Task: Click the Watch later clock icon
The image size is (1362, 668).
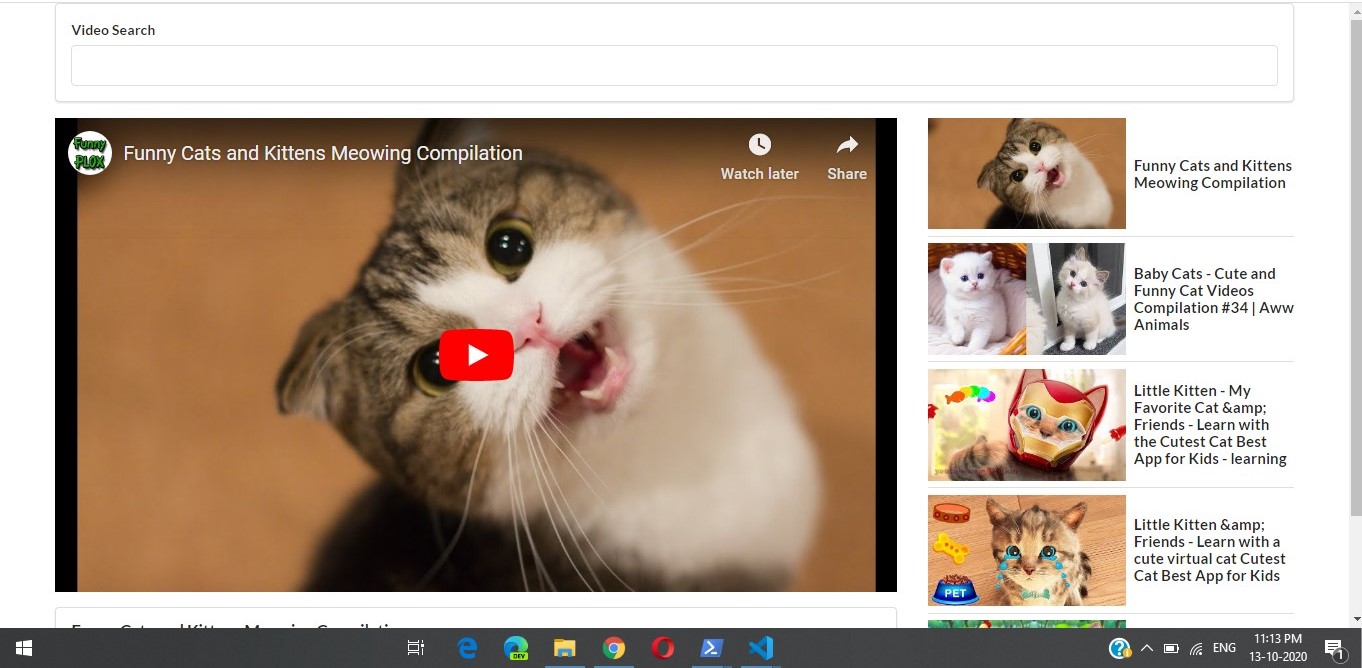Action: (760, 145)
